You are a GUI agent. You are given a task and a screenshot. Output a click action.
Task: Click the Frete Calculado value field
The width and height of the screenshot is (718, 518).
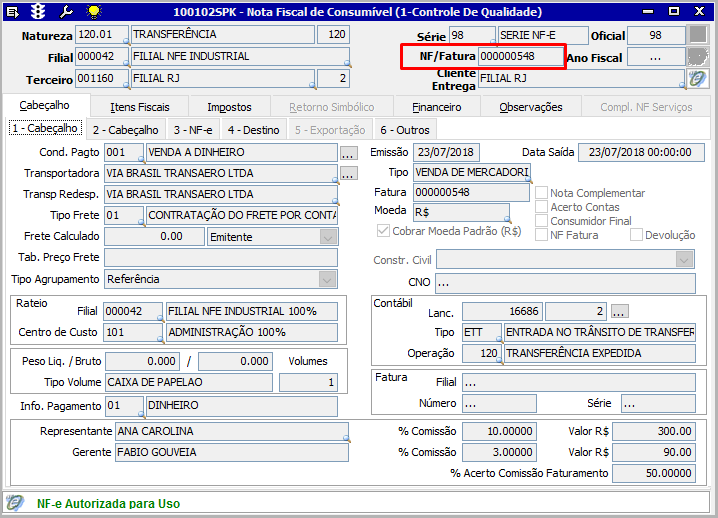pyautogui.click(x=154, y=237)
